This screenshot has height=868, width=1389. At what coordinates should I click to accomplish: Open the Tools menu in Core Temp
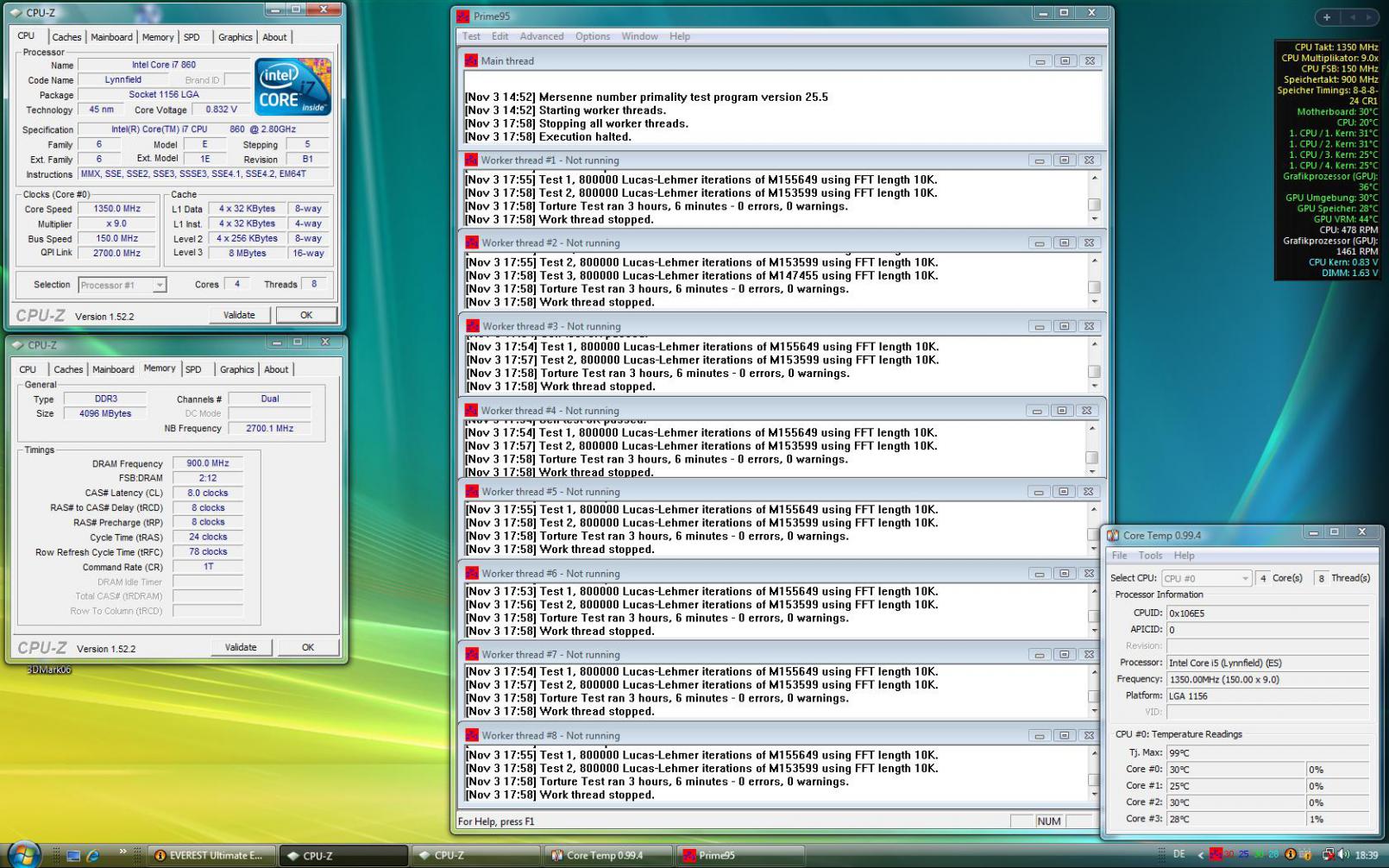(x=1150, y=556)
